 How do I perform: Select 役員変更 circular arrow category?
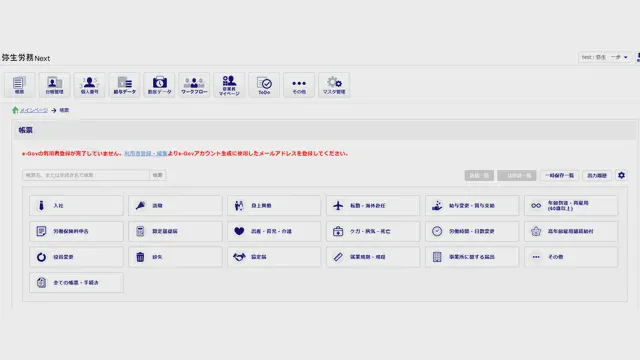point(76,257)
